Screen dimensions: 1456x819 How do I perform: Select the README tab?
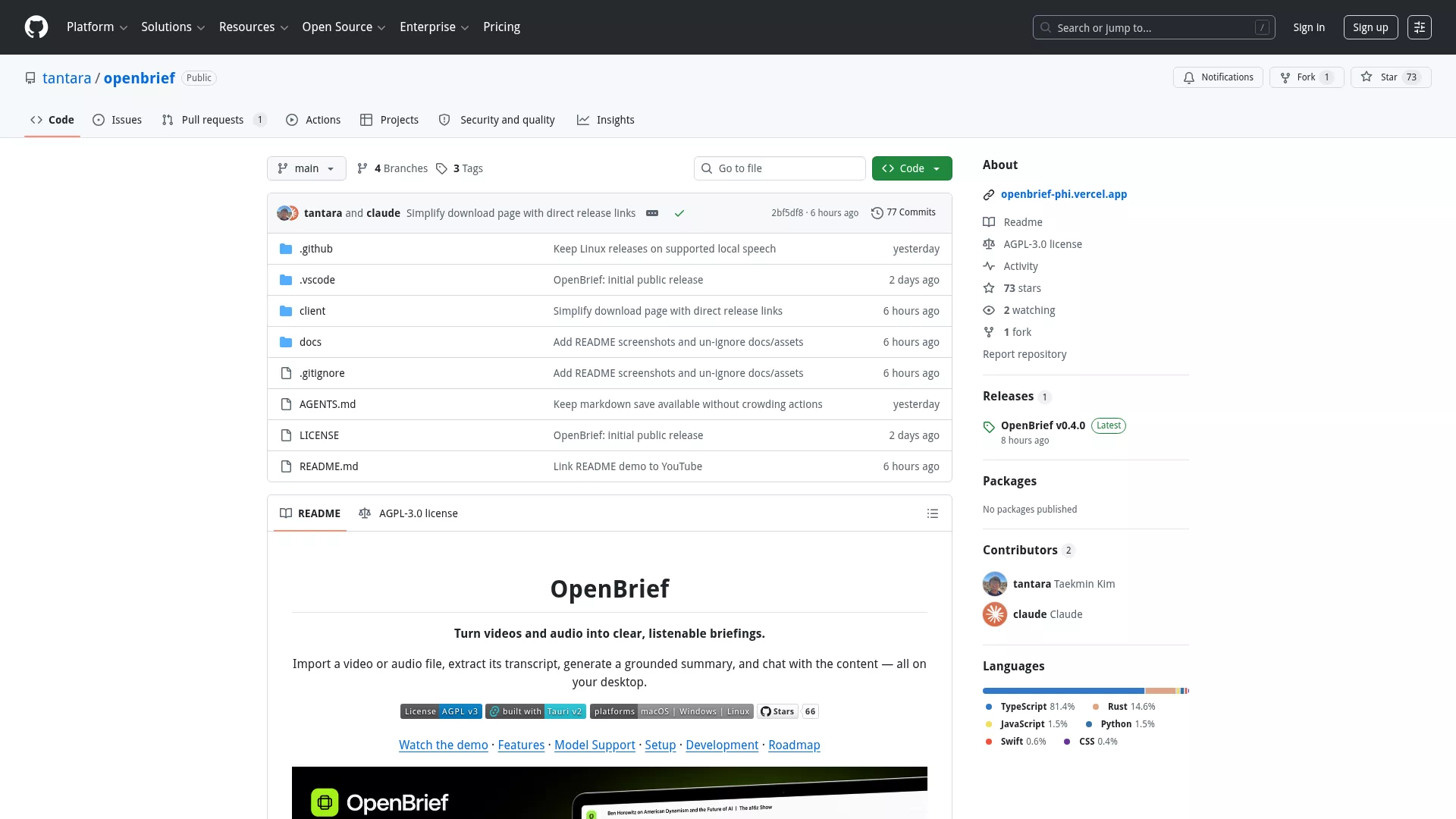pos(310,513)
